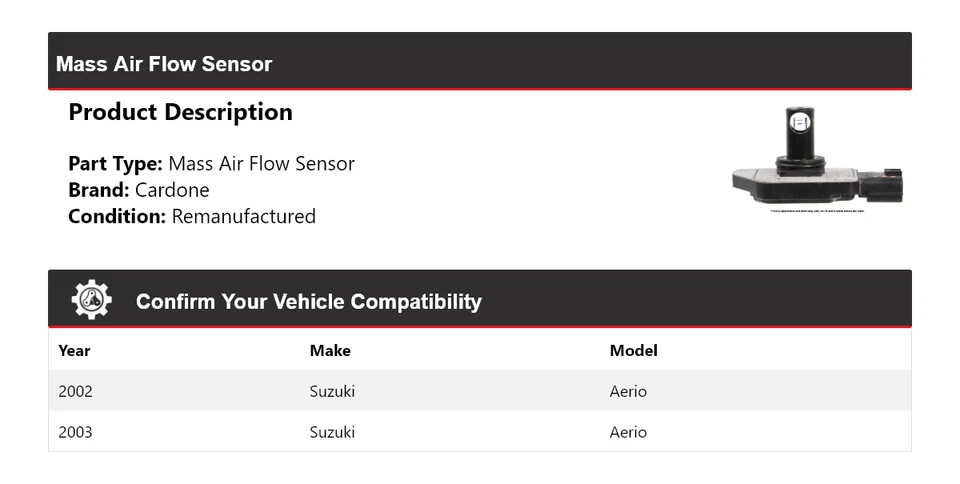Click the 'Make' column header

click(x=330, y=350)
